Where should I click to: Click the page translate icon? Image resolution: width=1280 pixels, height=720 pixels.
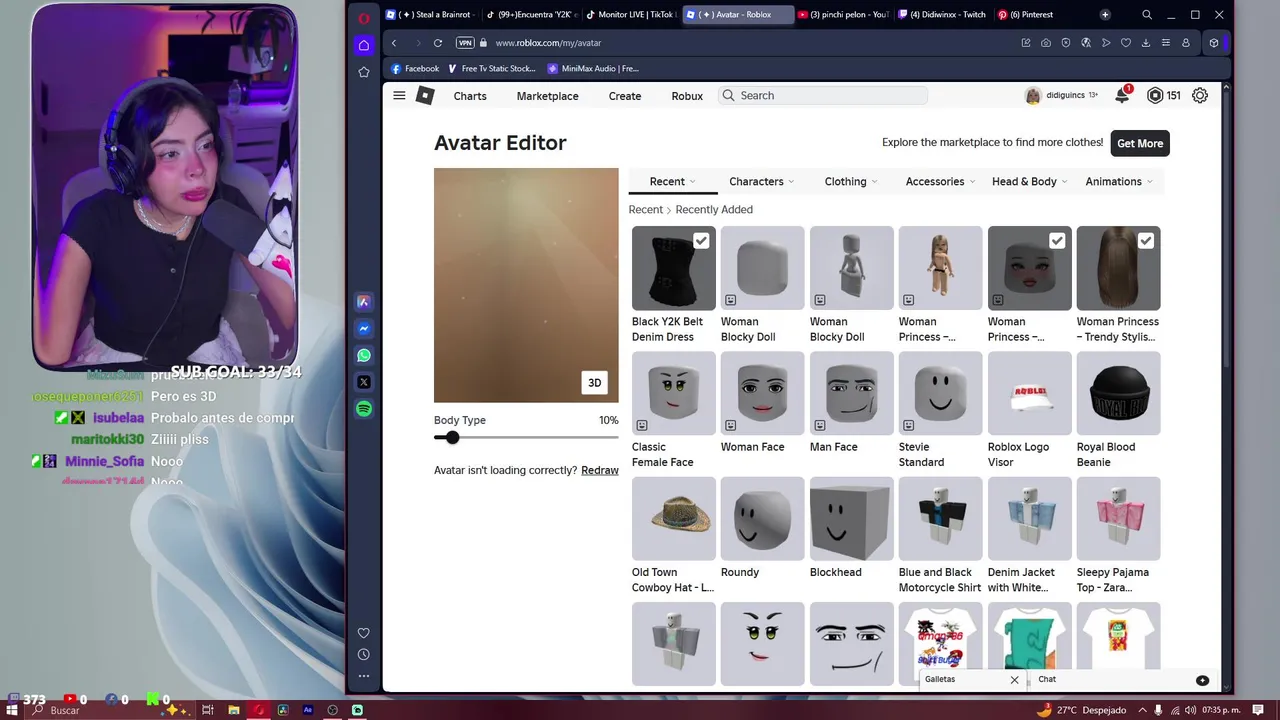[1086, 43]
